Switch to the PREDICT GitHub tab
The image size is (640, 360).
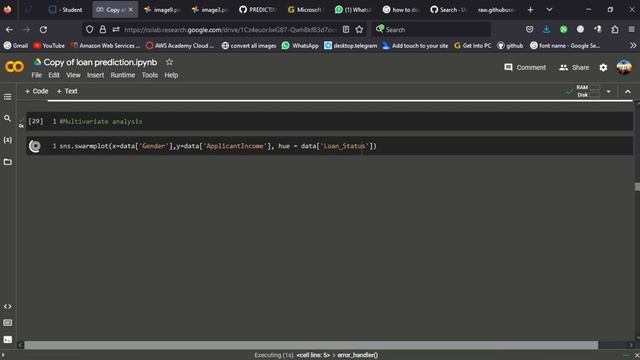[258, 10]
